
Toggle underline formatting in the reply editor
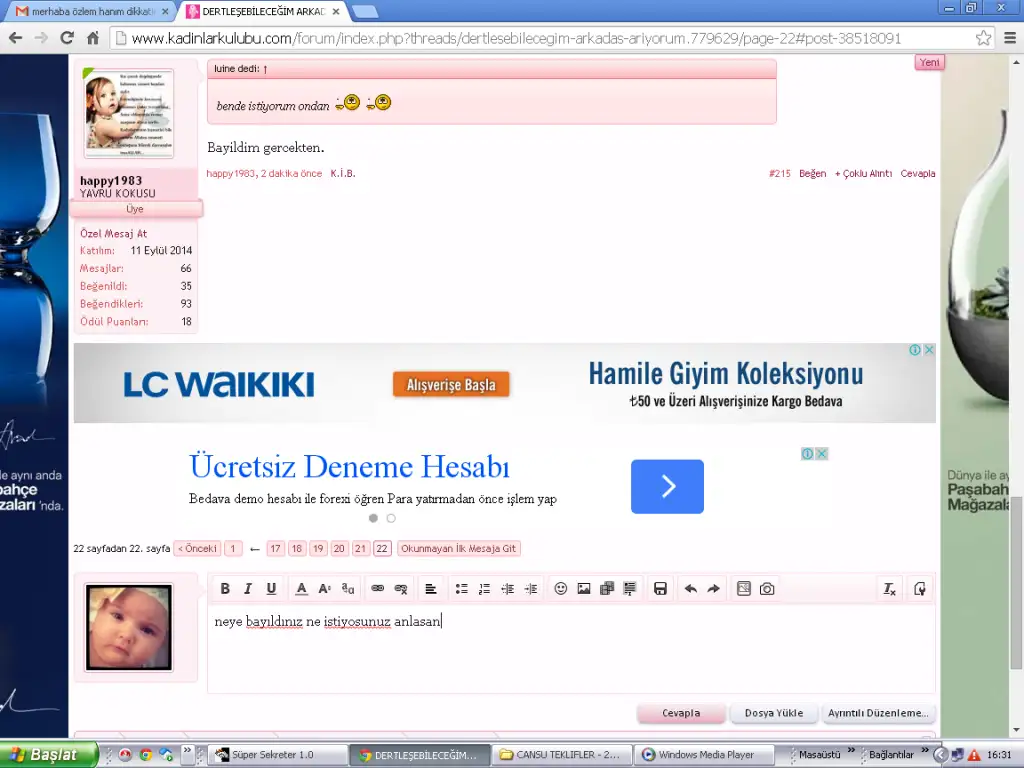coord(271,589)
